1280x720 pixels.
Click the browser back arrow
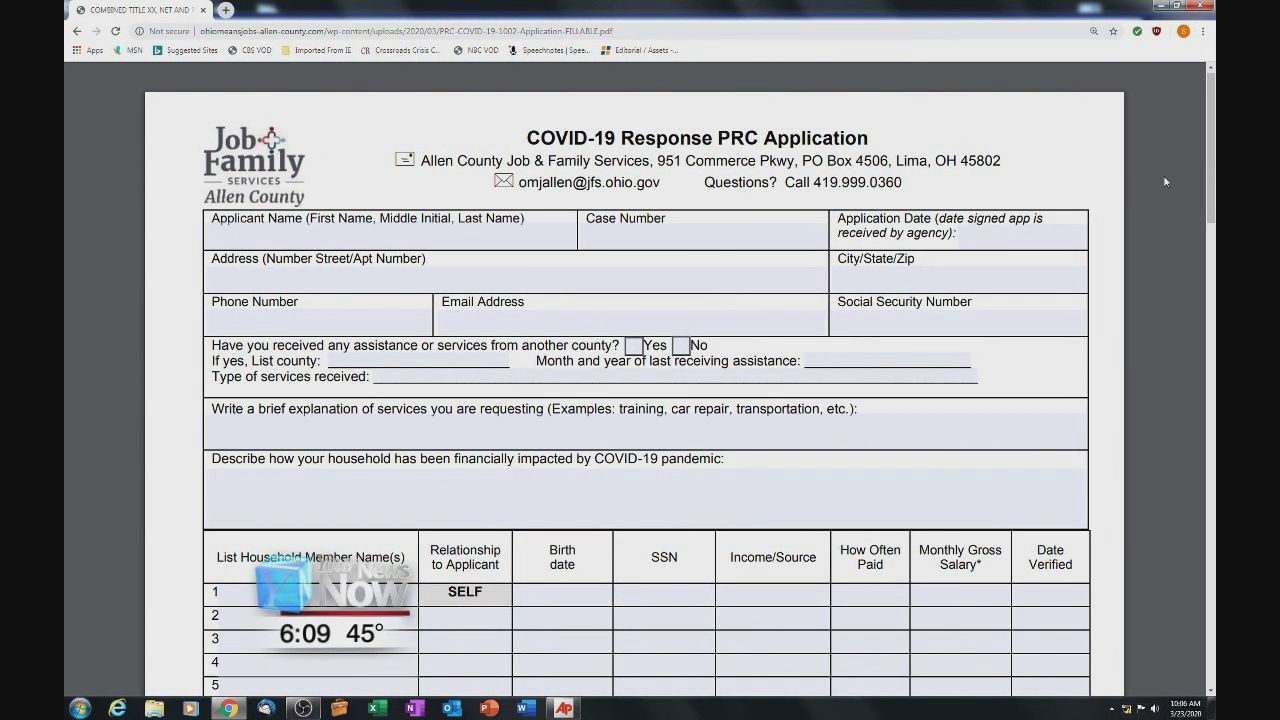click(77, 31)
